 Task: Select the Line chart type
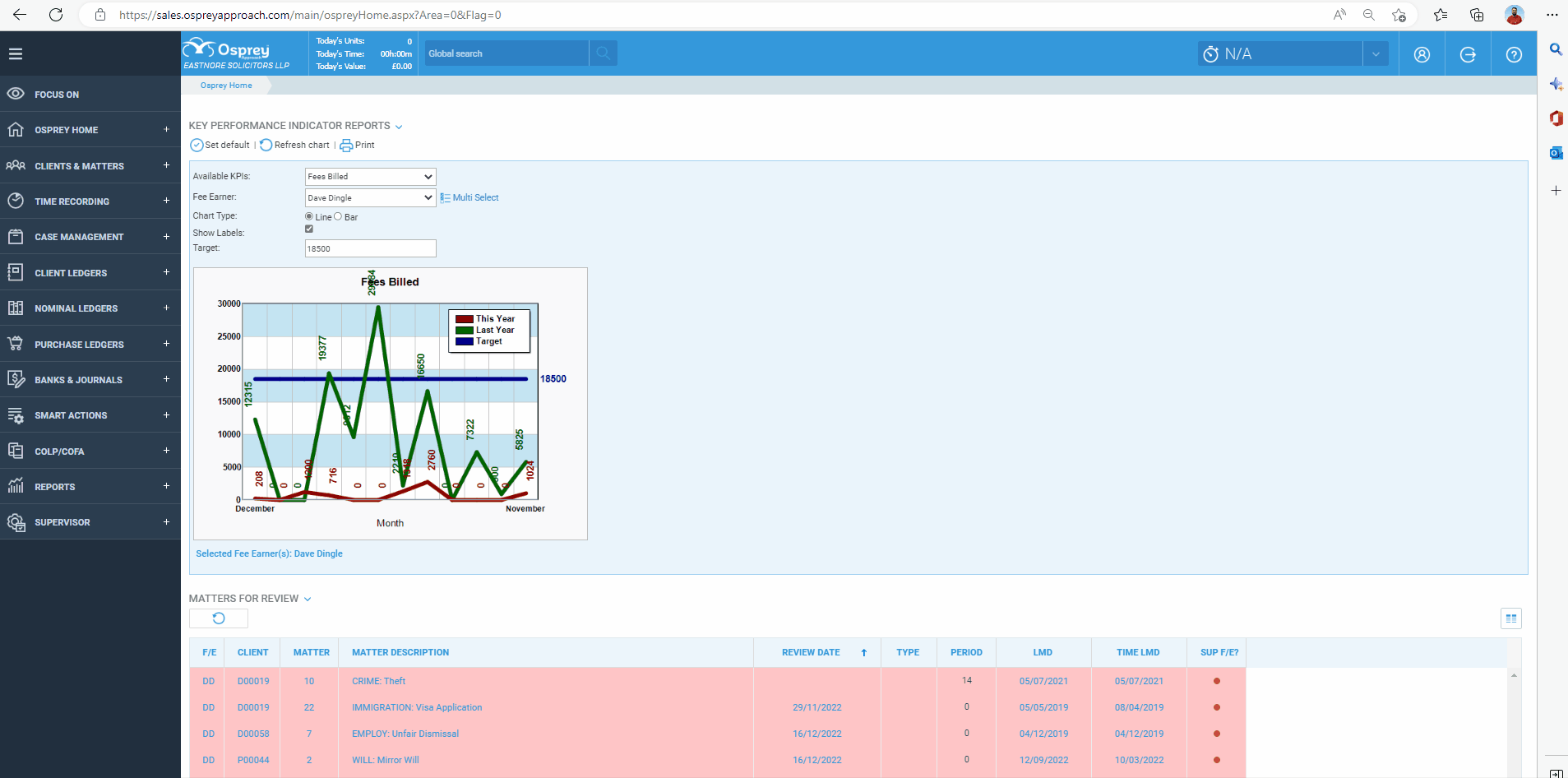(308, 216)
